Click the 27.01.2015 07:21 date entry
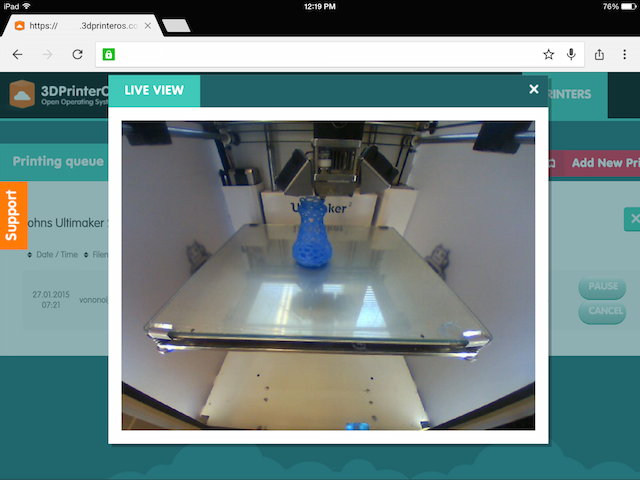Screen dimensions: 640x480 (51, 300)
